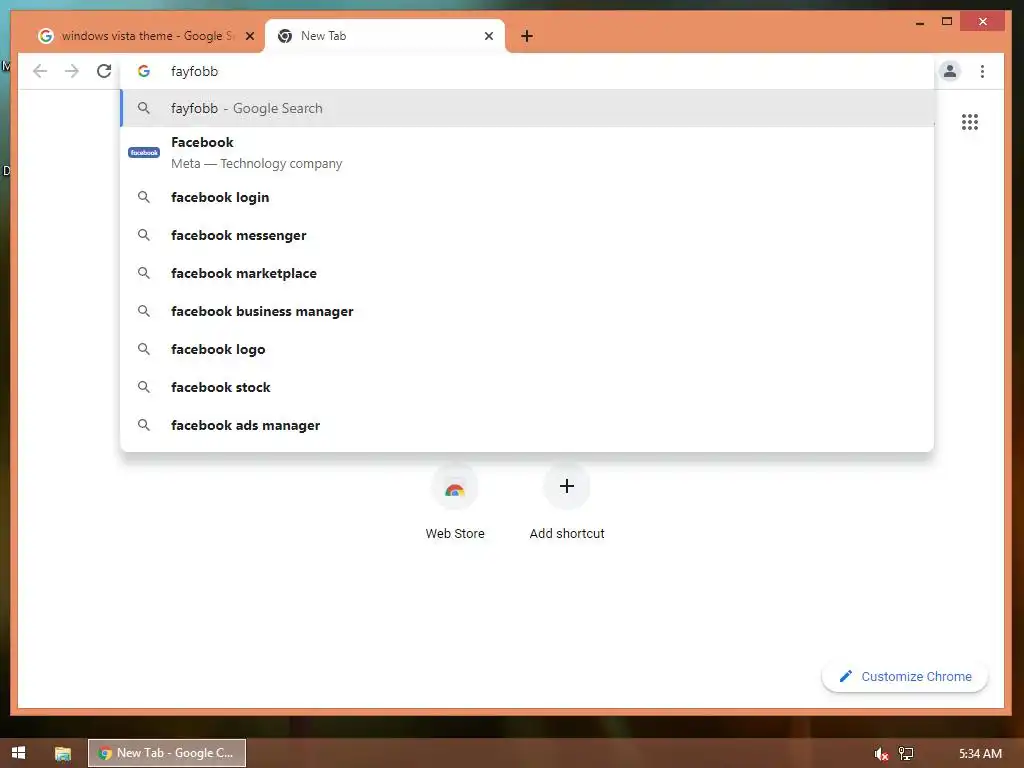Click the muted volume tray icon

881,754
